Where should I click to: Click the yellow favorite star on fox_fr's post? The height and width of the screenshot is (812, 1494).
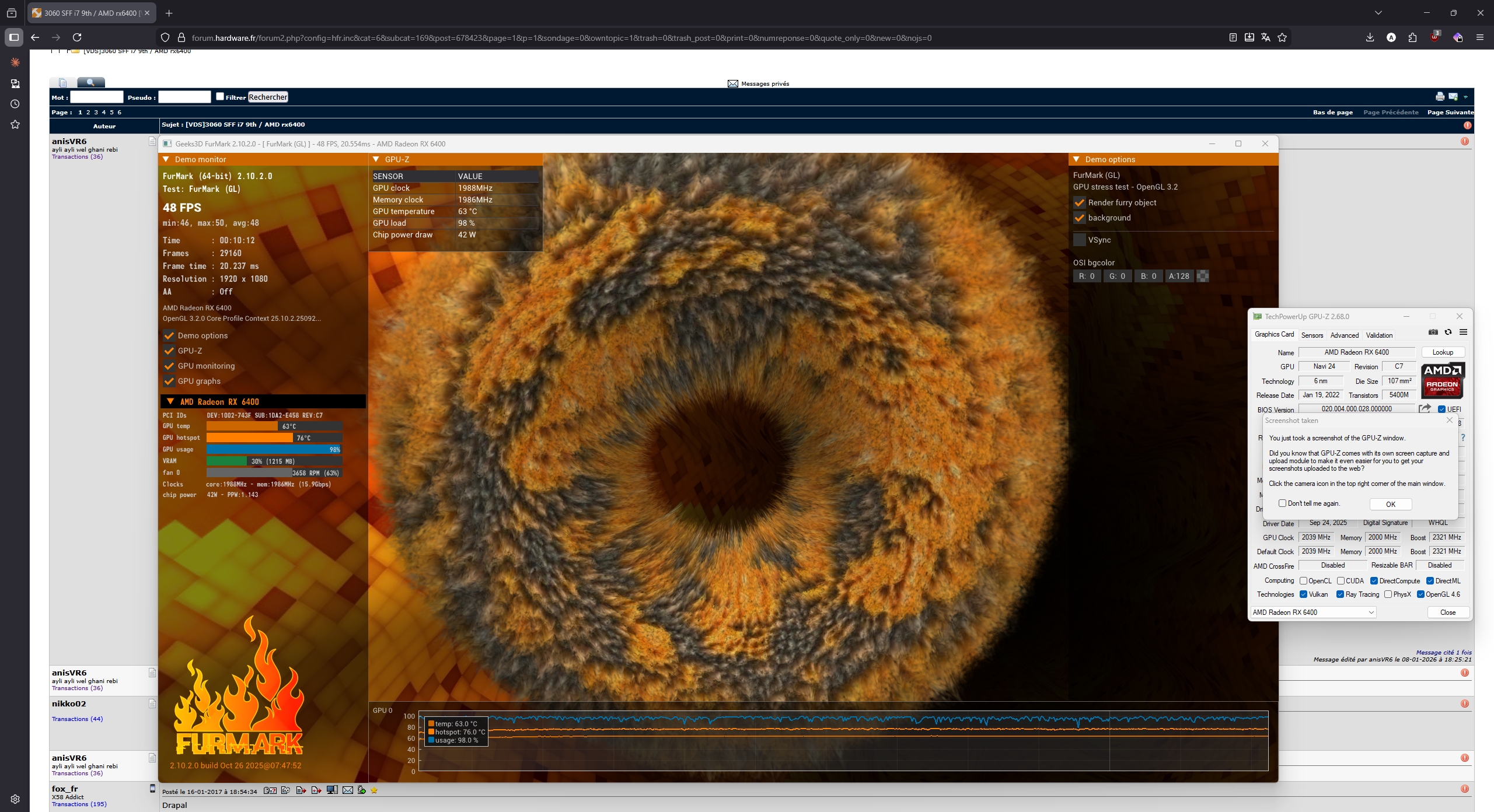[374, 790]
